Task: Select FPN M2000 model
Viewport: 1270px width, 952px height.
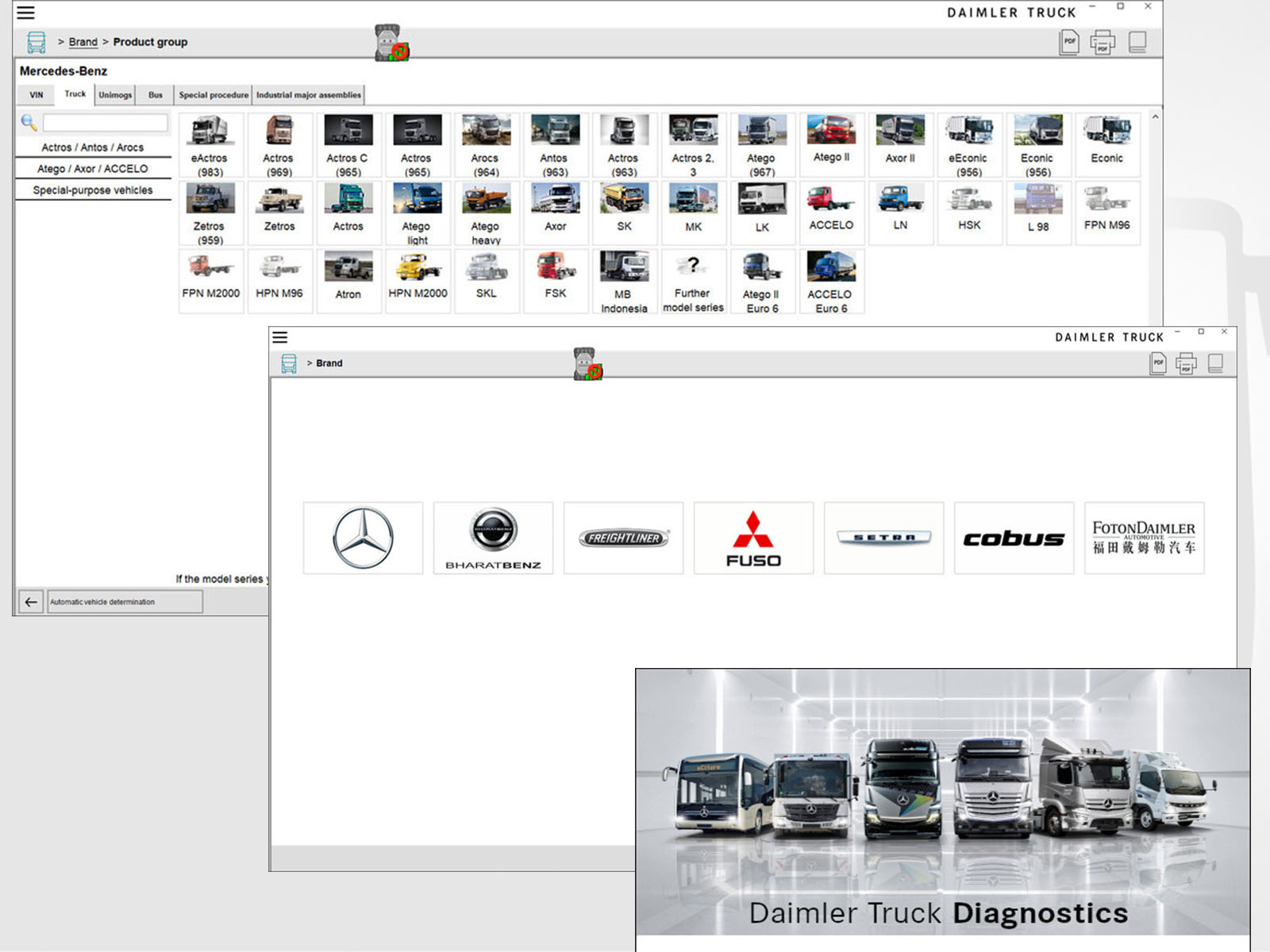Action: coord(210,282)
